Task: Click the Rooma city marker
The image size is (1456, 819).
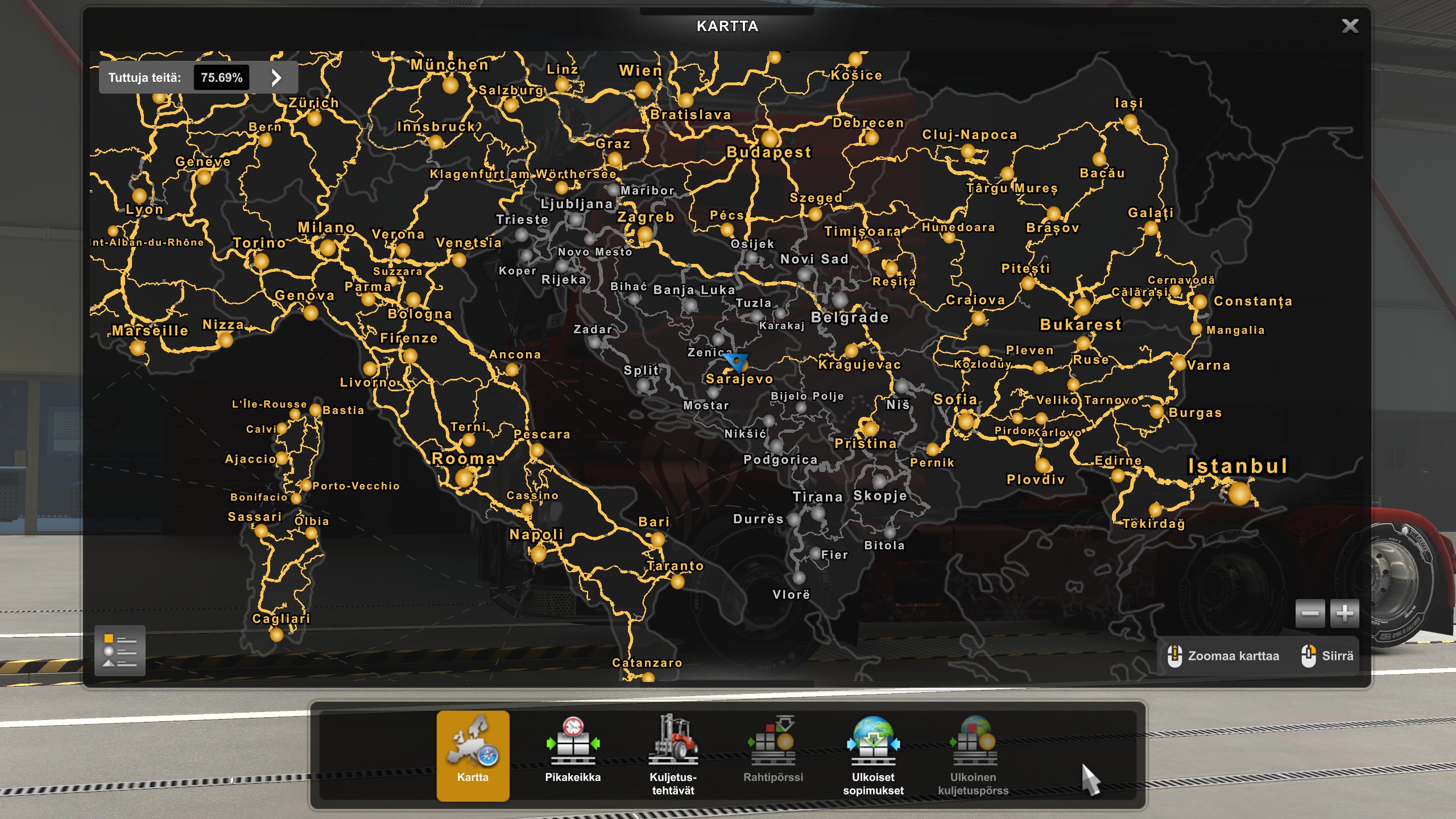Action: point(464,478)
